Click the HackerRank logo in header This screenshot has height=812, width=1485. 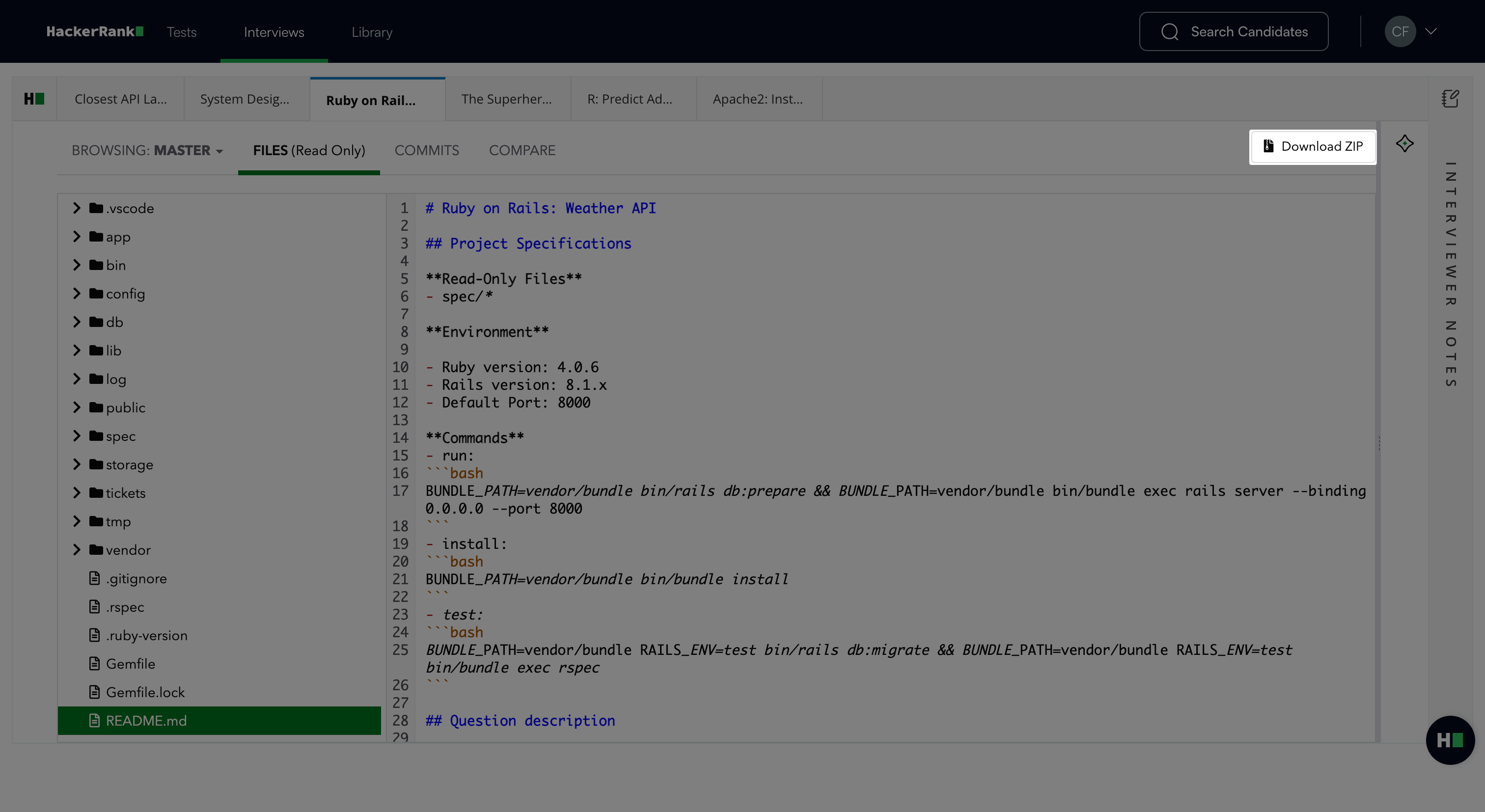coord(95,32)
